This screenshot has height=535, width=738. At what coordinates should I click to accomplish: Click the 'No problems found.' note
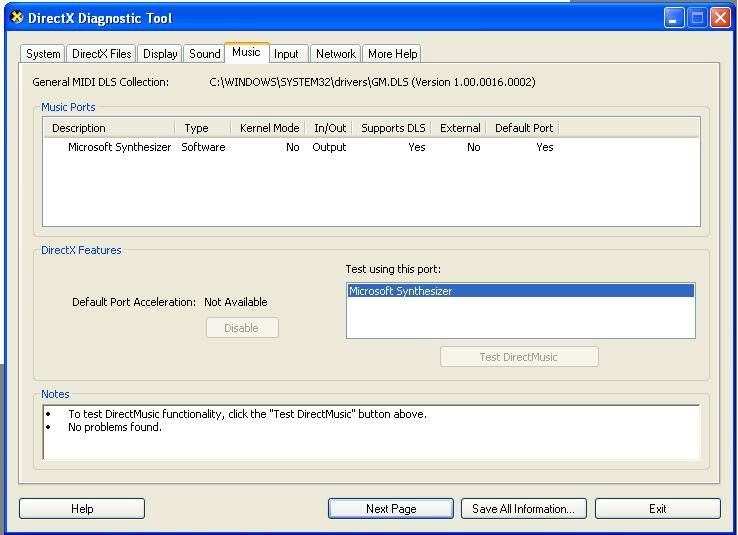coord(115,427)
